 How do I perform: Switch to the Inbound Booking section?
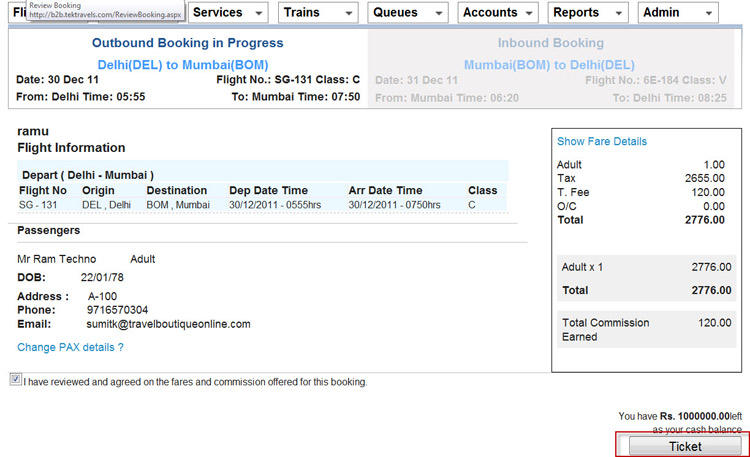tap(550, 43)
